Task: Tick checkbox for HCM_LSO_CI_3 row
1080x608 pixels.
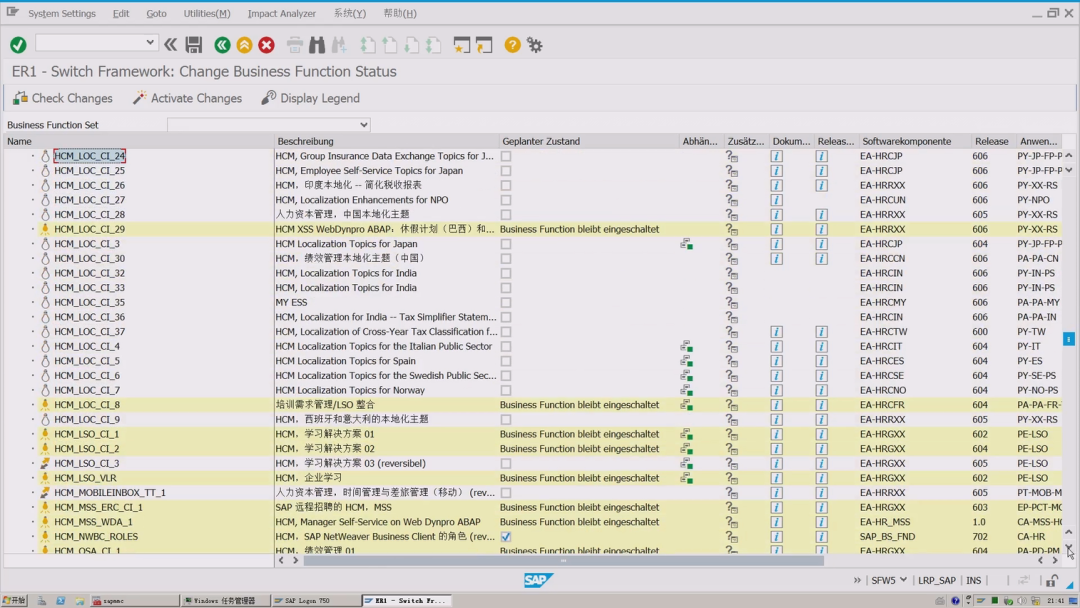Action: pyautogui.click(x=506, y=463)
